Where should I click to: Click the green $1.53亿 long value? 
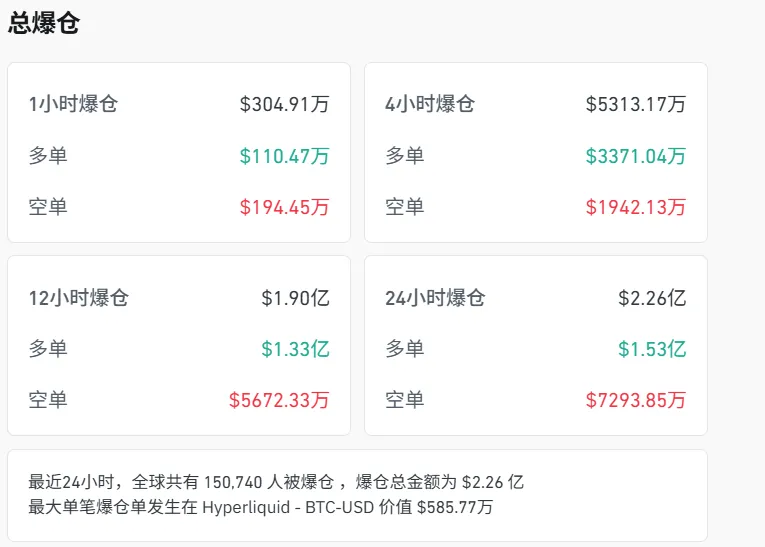click(652, 350)
